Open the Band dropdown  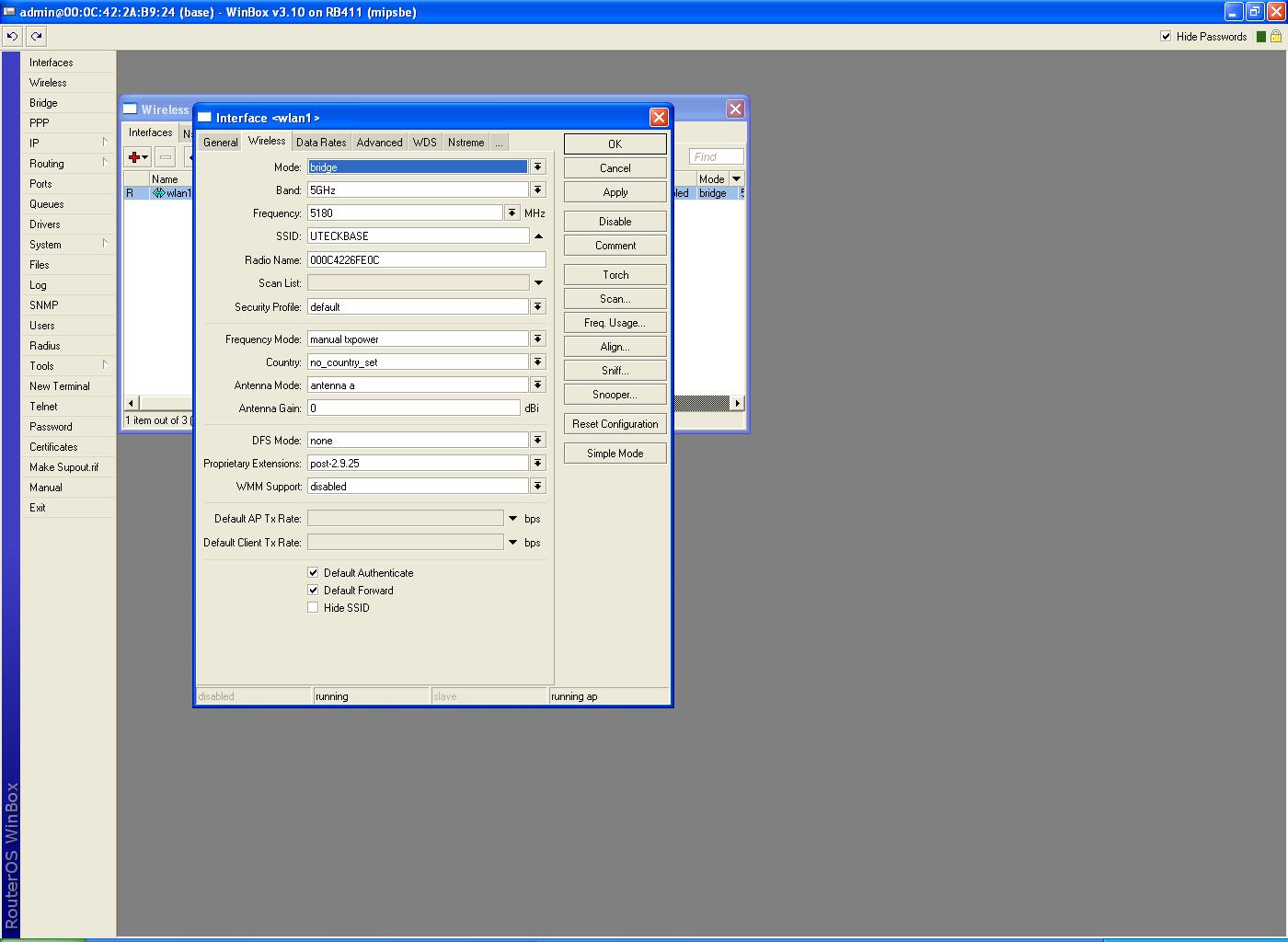click(x=538, y=190)
